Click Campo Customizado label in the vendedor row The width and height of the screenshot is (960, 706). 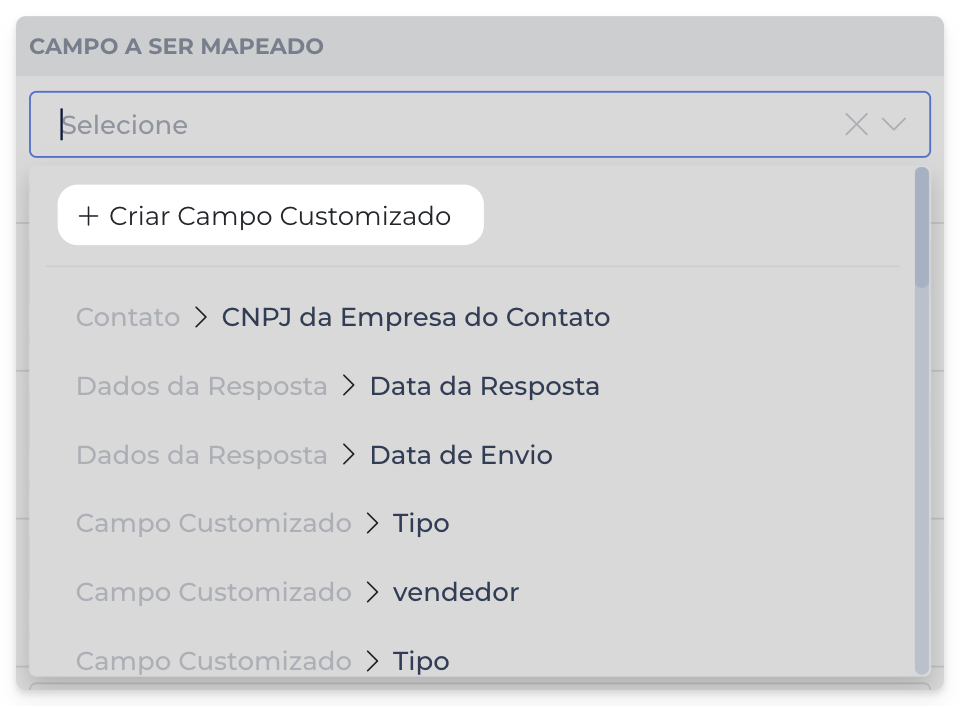pos(213,593)
